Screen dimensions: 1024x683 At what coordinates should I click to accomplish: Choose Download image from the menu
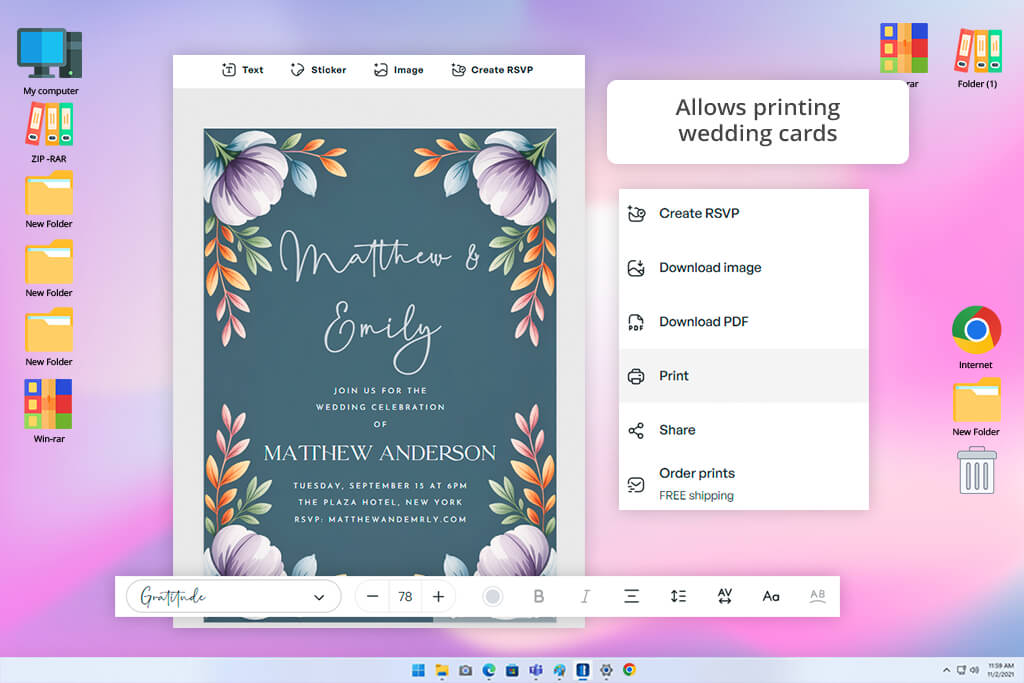coord(743,268)
